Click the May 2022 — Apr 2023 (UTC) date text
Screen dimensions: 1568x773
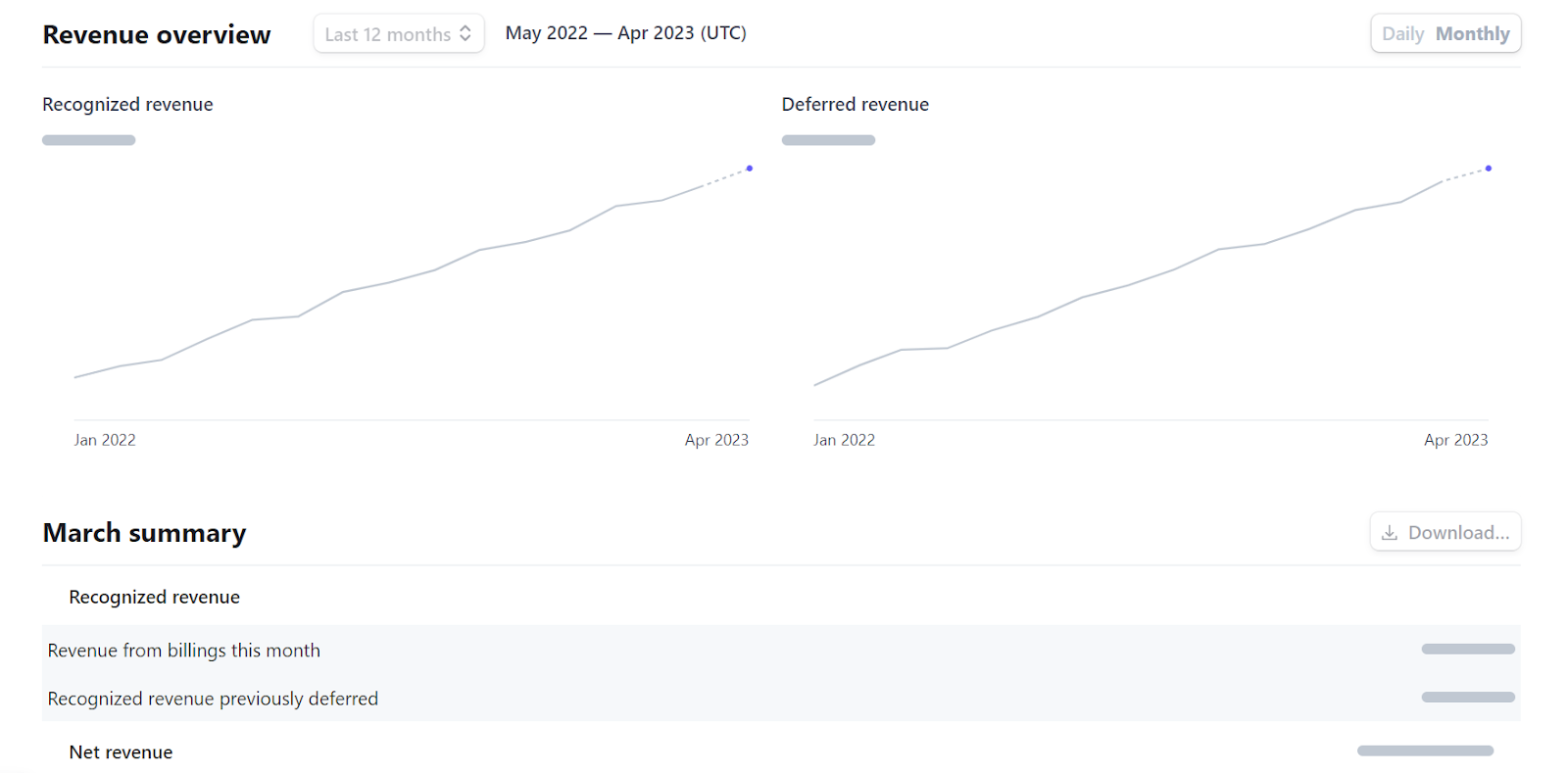tap(626, 33)
